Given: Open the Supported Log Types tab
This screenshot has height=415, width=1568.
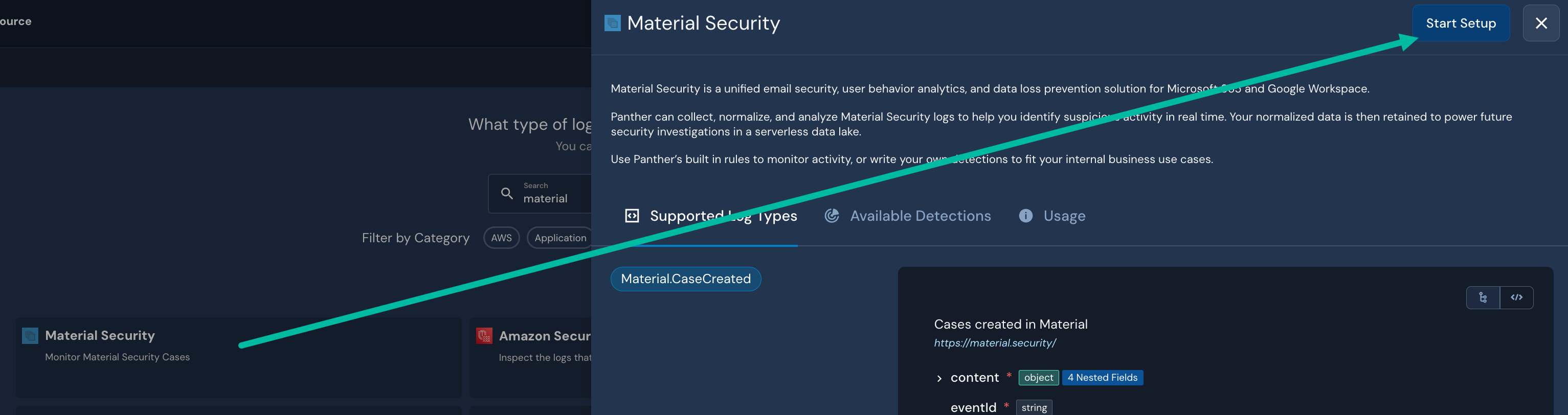Looking at the screenshot, I should click(711, 216).
